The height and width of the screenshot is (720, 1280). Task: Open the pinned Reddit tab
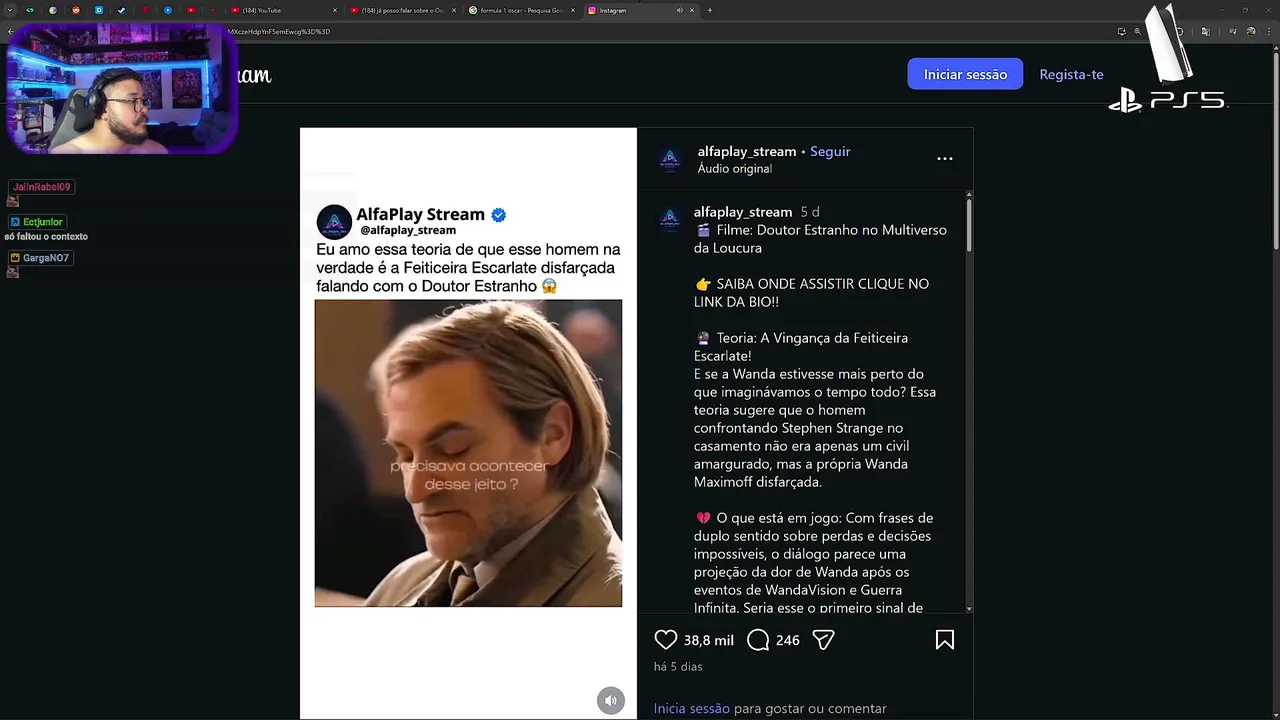76,10
